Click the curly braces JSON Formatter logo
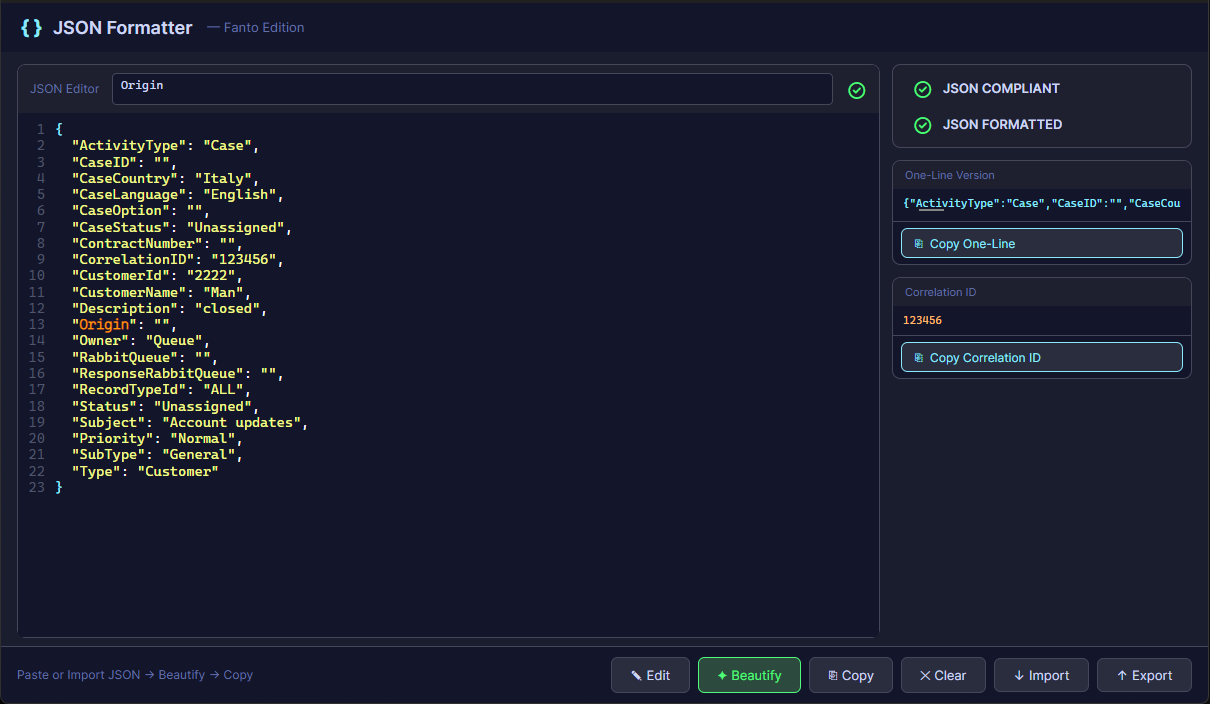1210x704 pixels. [x=32, y=28]
